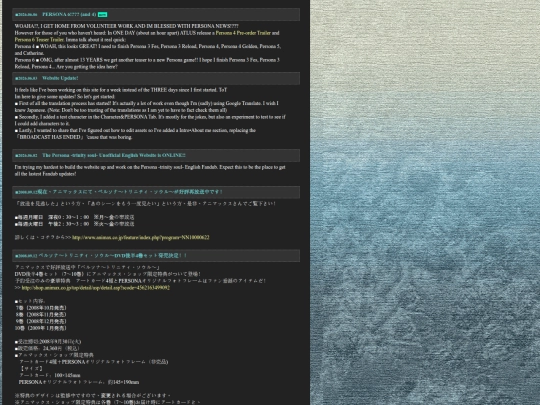Open the Persona 6 Teaser Trailer link
Image resolution: width=540 pixels, height=405 pixels.
(x=39, y=40)
